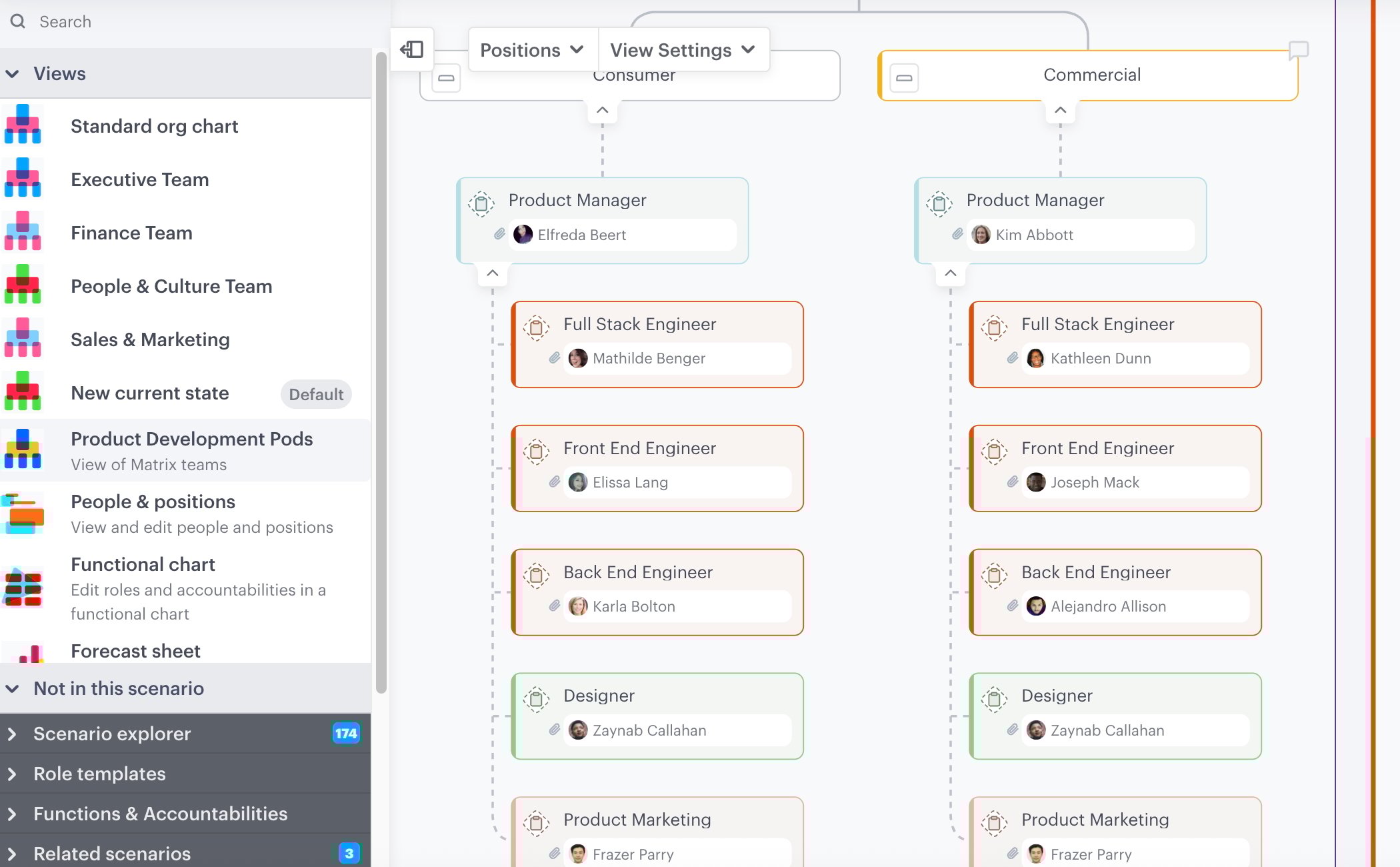Collapse the subtree under Elfreda Beert

pos(493,273)
